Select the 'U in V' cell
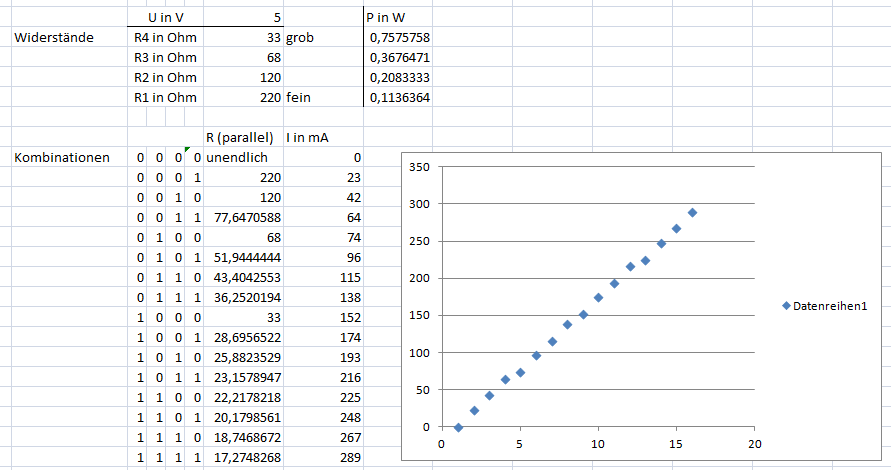891x470 pixels. (165, 18)
